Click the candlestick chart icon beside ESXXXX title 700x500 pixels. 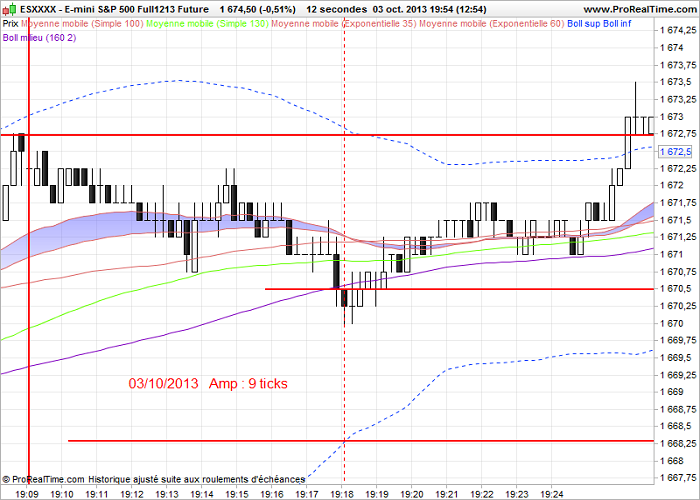pyautogui.click(x=10, y=9)
